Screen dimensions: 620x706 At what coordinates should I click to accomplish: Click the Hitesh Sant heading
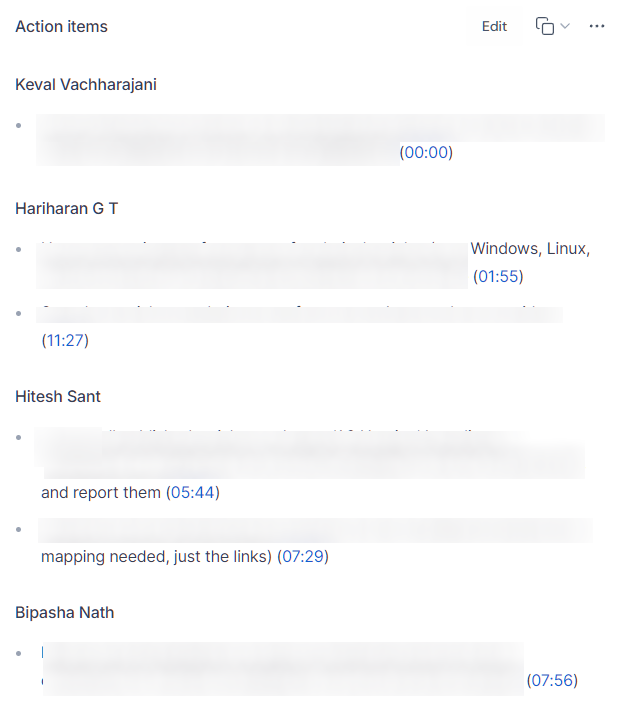click(58, 396)
